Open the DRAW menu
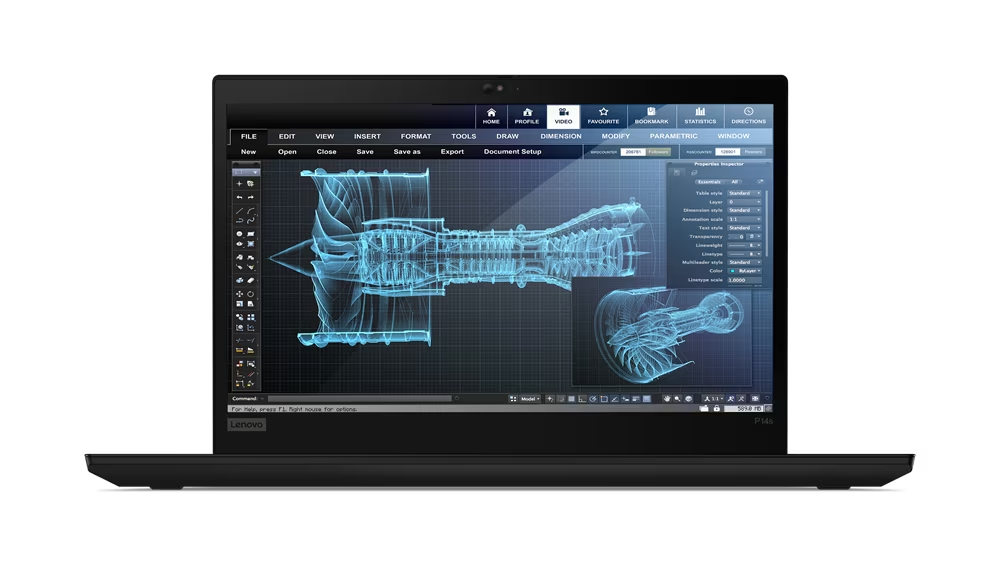 507,136
